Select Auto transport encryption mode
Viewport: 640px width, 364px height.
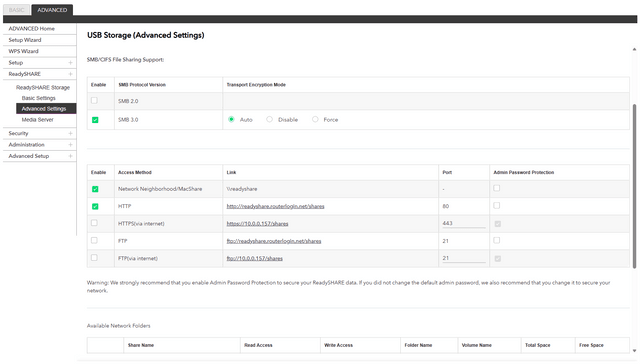[x=231, y=119]
